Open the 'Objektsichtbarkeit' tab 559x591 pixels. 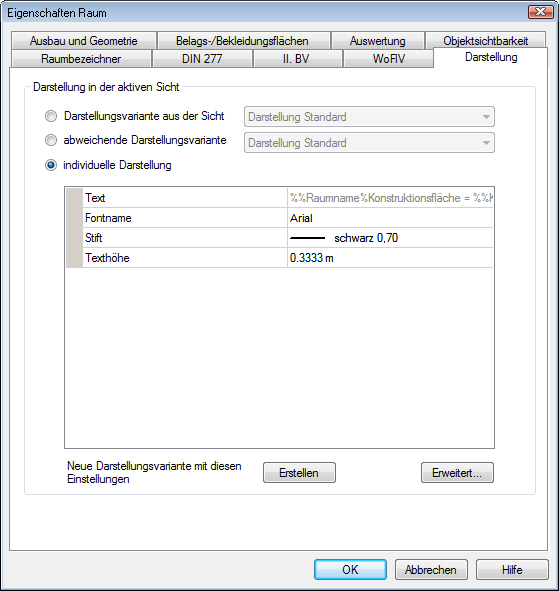(x=485, y=40)
